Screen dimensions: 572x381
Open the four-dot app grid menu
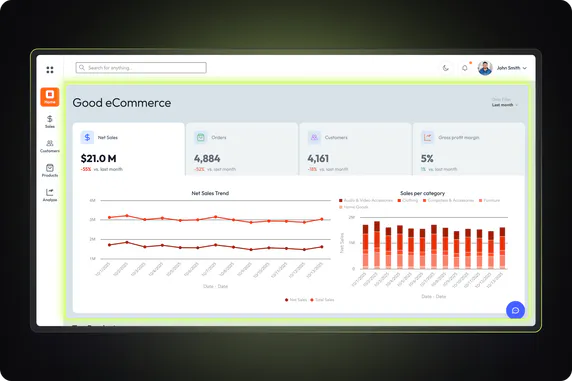tap(50, 70)
